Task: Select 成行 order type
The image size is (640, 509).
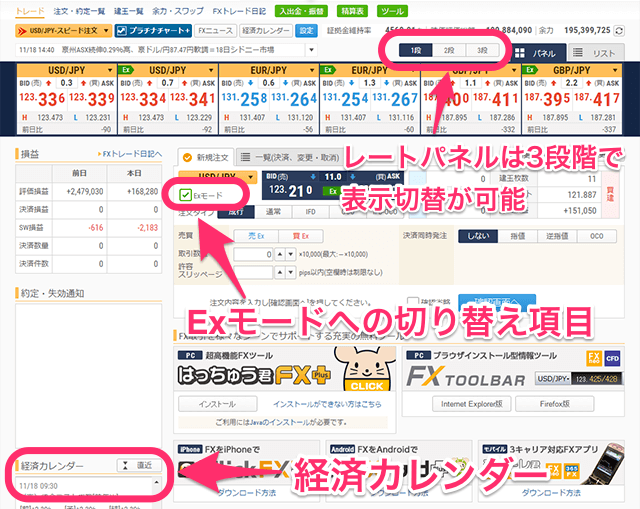Action: click(x=236, y=211)
